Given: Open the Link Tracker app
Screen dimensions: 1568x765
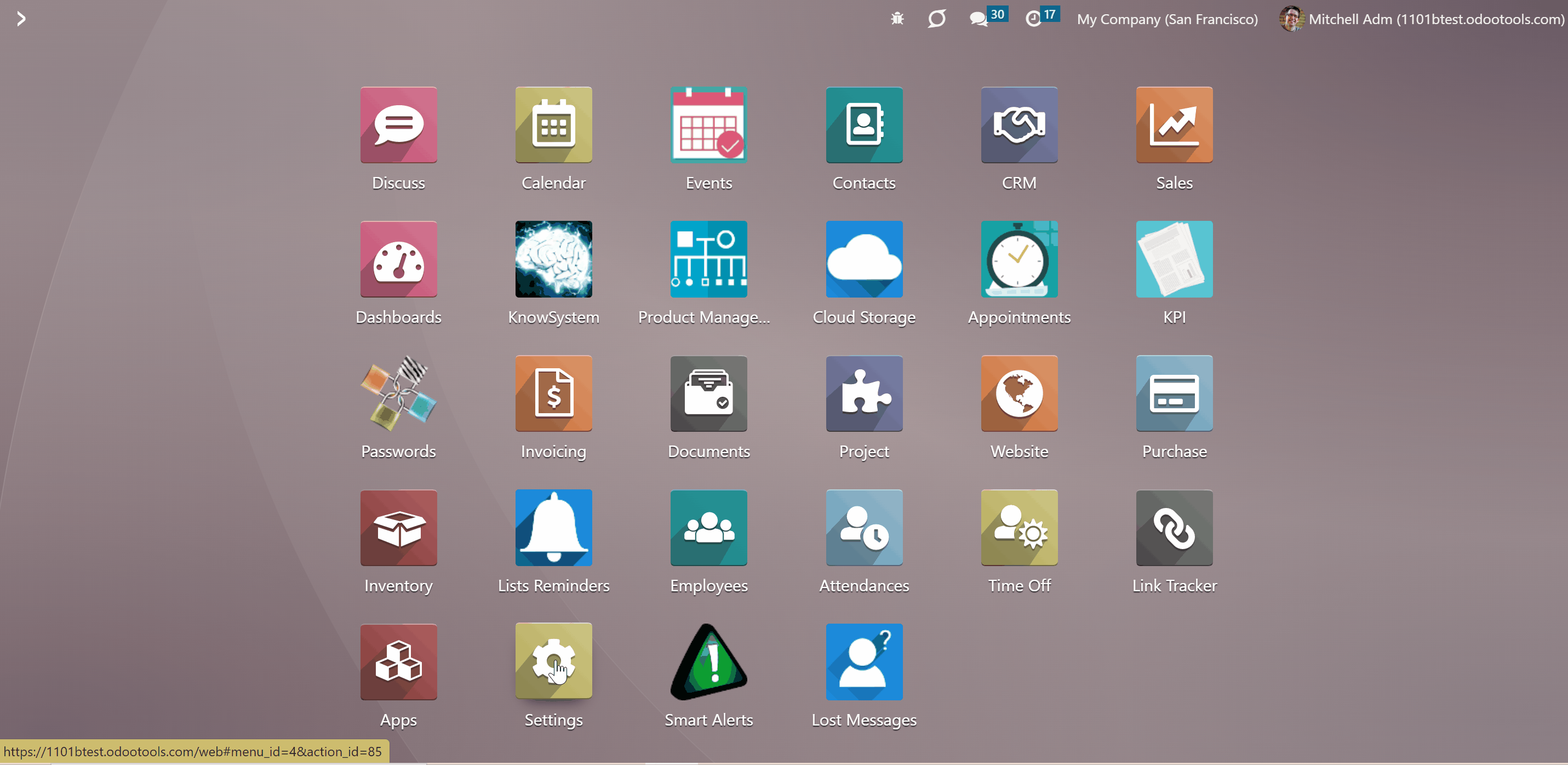Looking at the screenshot, I should pos(1175,528).
